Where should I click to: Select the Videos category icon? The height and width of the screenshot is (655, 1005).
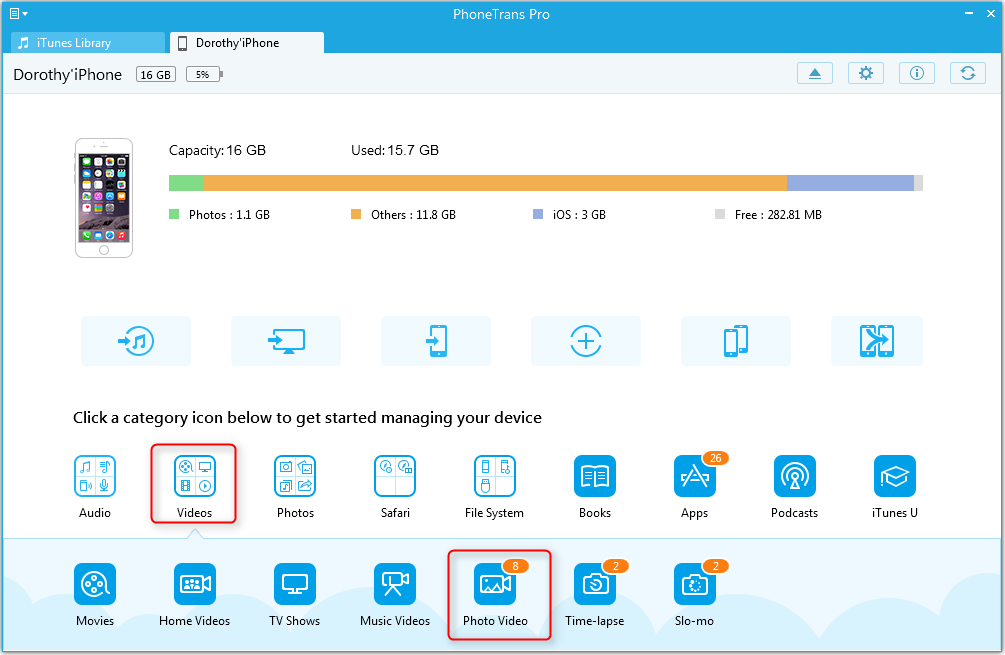click(195, 477)
